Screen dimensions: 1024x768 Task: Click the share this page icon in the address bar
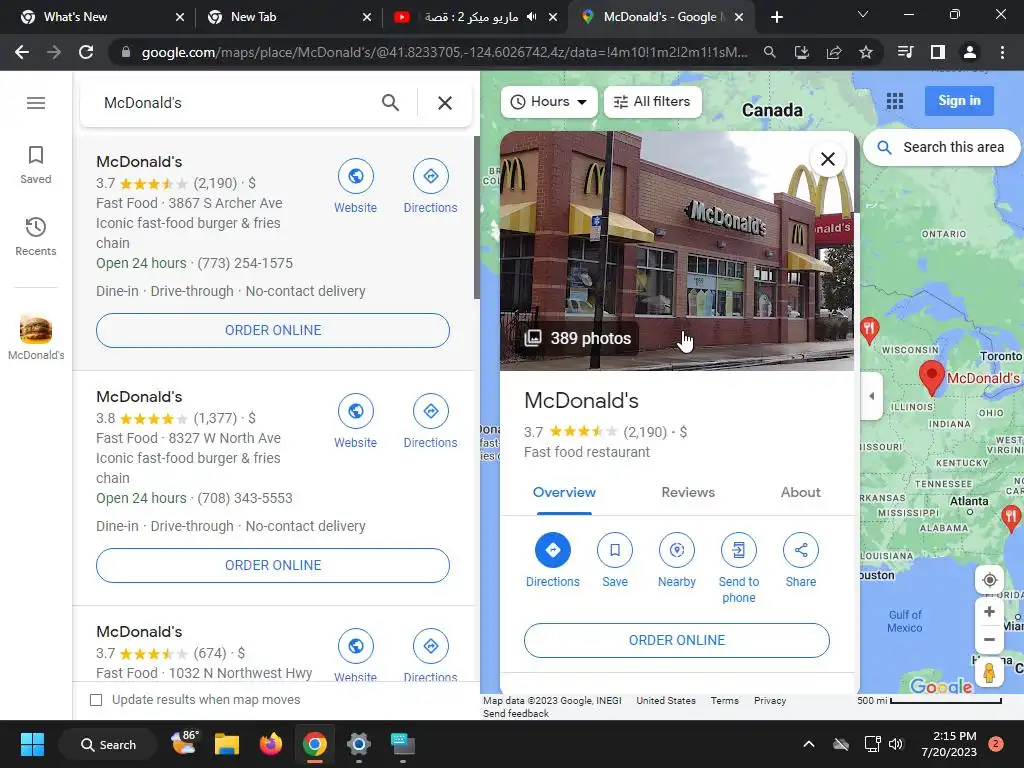[x=834, y=52]
